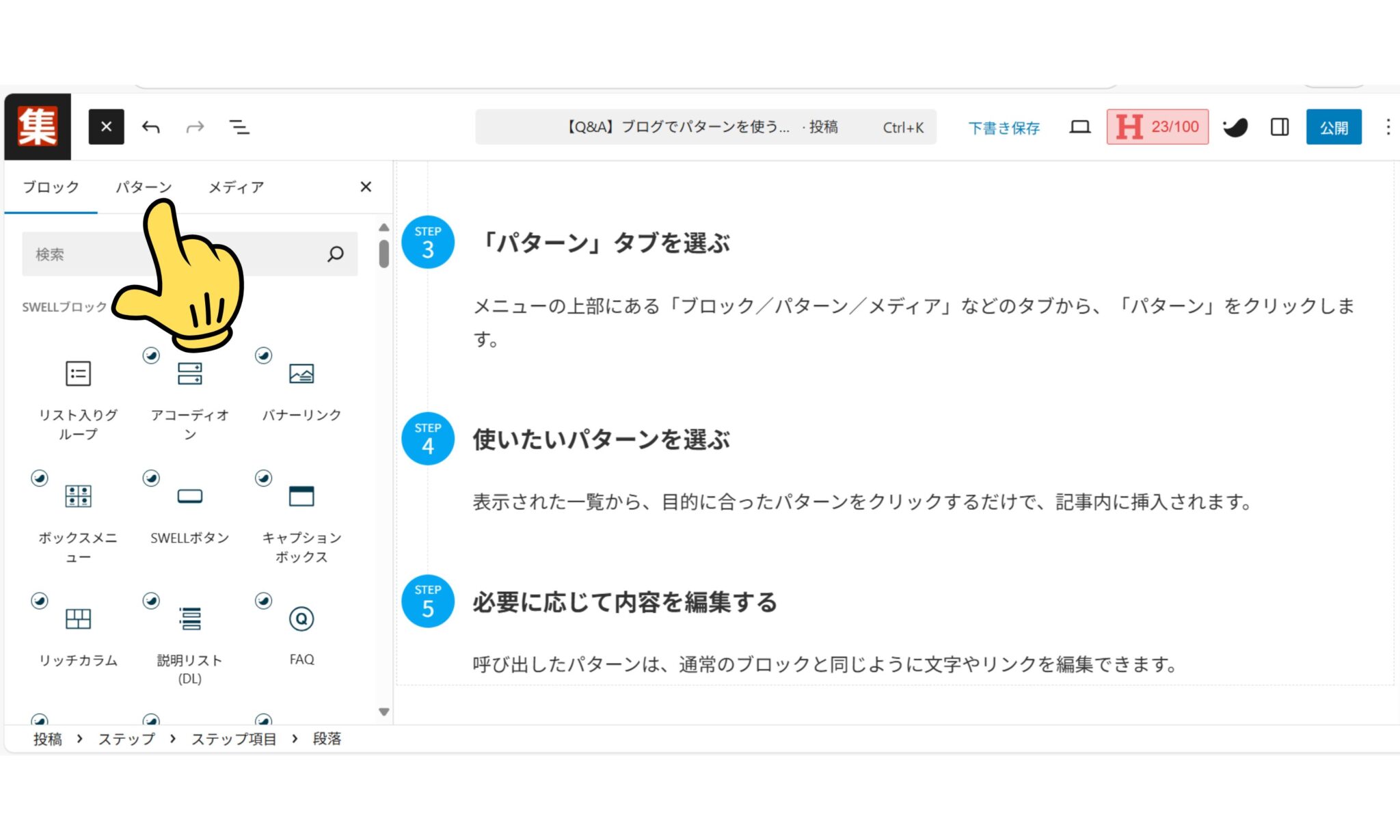Insert the リッチカラム block
The image size is (1400, 840).
78,639
